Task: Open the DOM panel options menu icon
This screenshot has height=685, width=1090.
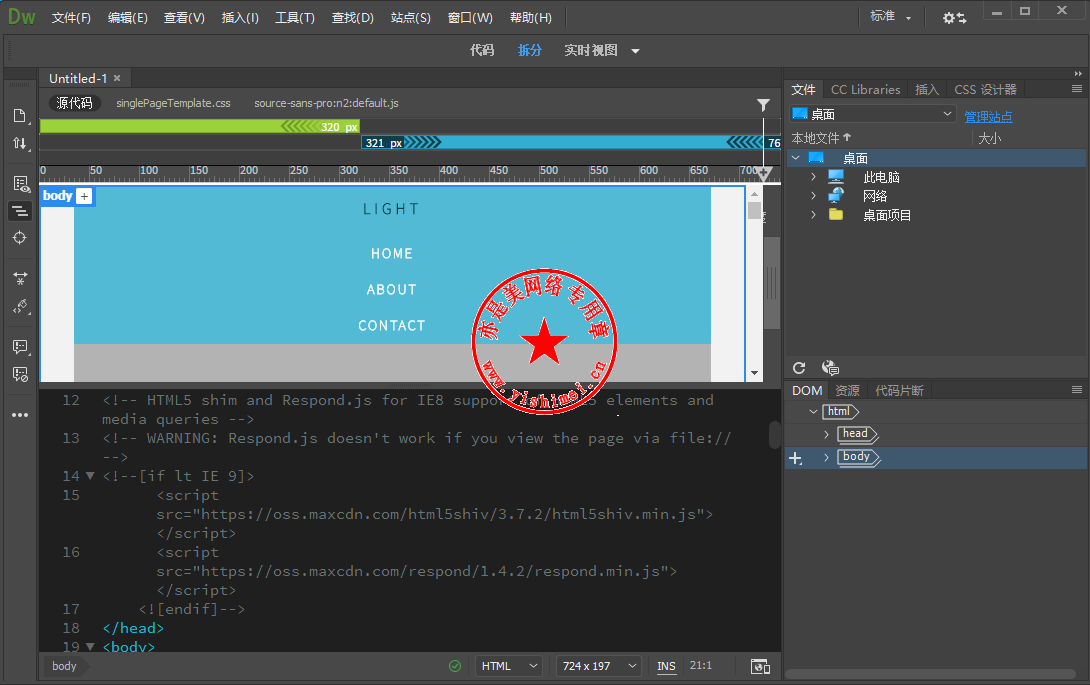Action: [x=1077, y=390]
